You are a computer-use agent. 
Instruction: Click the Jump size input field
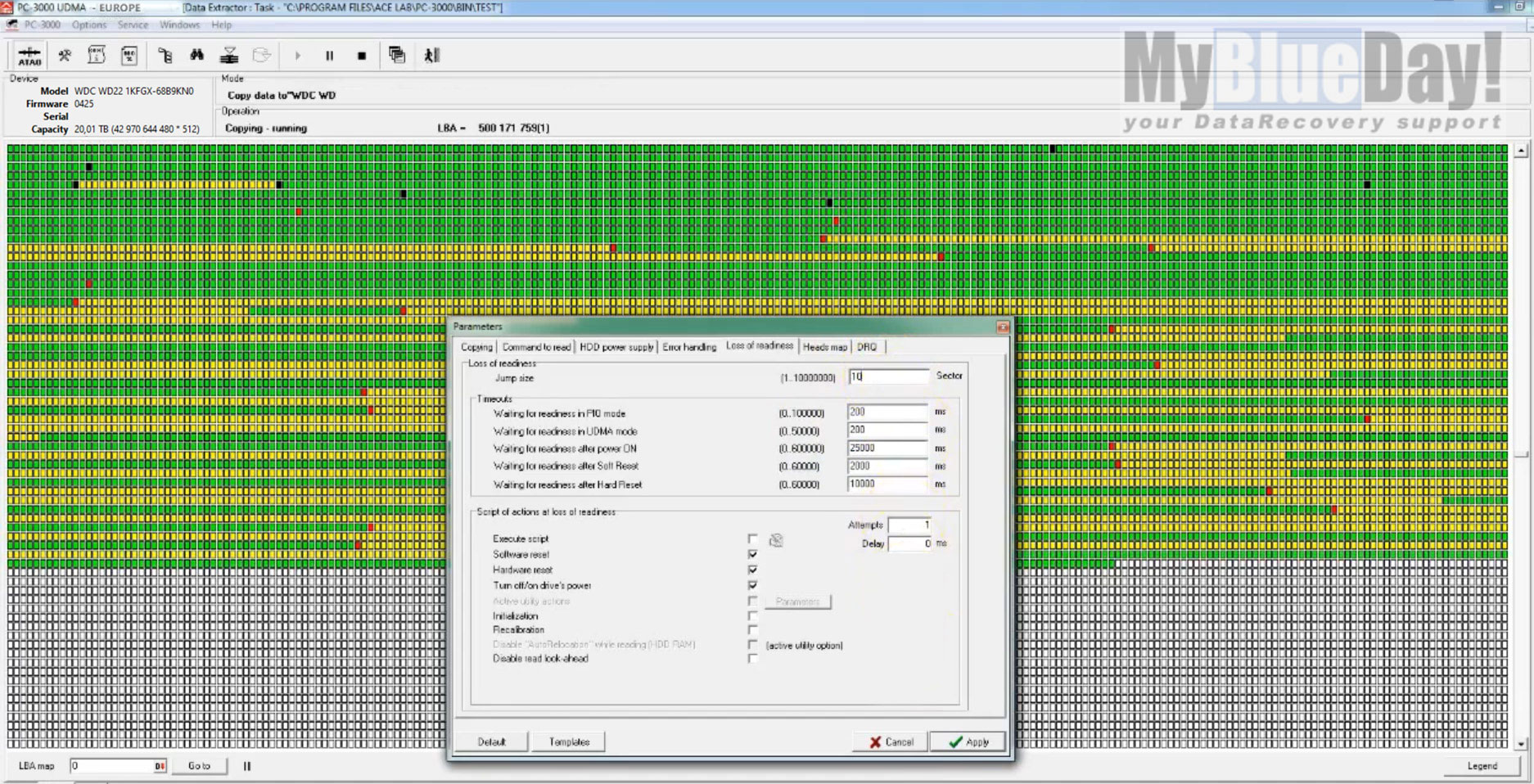pyautogui.click(x=889, y=376)
